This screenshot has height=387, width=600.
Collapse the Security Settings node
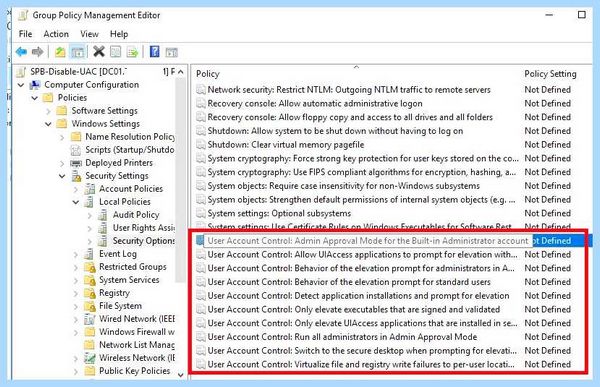[x=62, y=176]
